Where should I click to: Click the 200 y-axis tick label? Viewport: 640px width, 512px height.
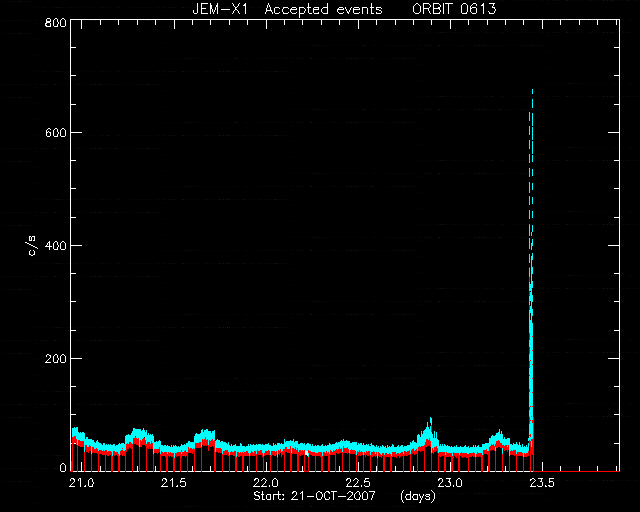point(56,358)
